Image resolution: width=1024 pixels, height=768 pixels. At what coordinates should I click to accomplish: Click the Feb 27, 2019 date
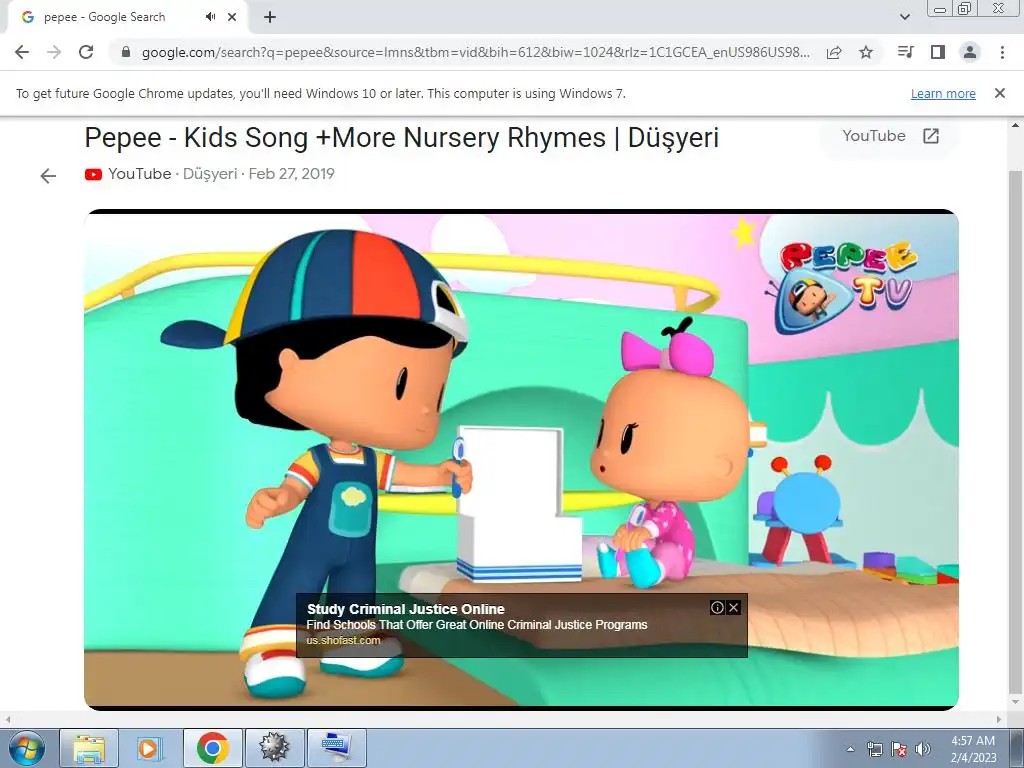[x=291, y=174]
